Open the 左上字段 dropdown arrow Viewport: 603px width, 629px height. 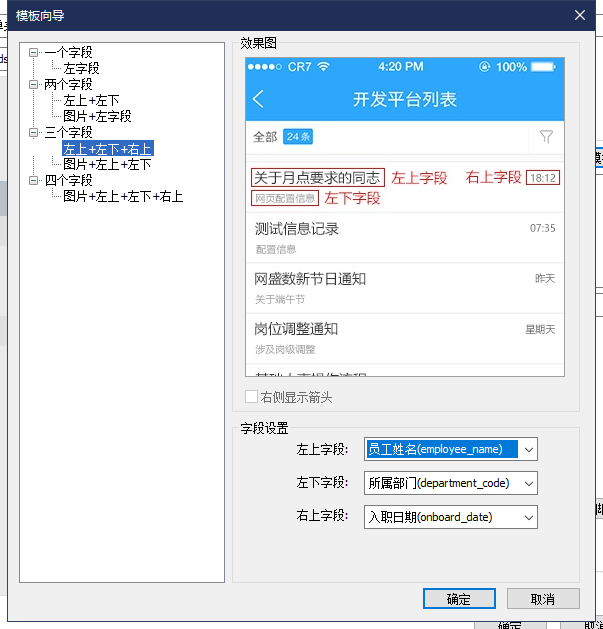point(528,449)
